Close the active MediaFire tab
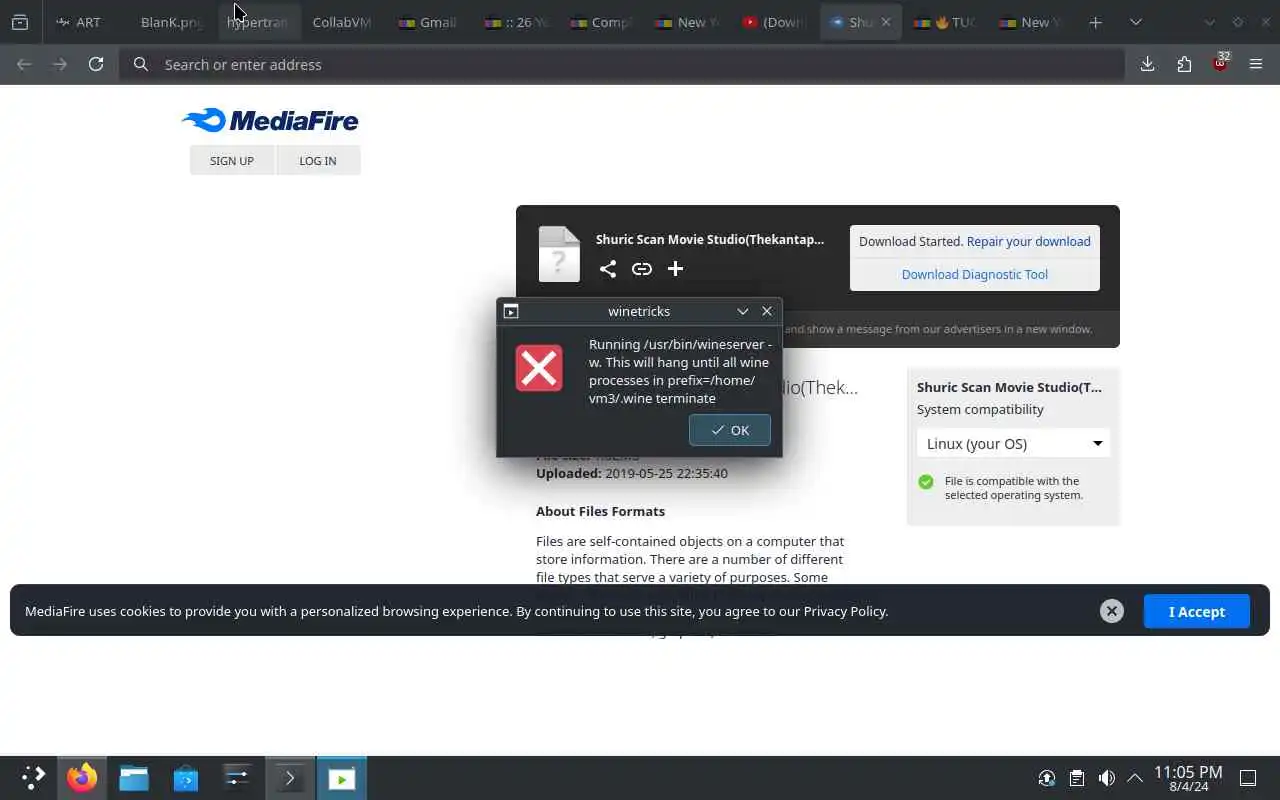Viewport: 1280px width, 800px height. coord(885,22)
